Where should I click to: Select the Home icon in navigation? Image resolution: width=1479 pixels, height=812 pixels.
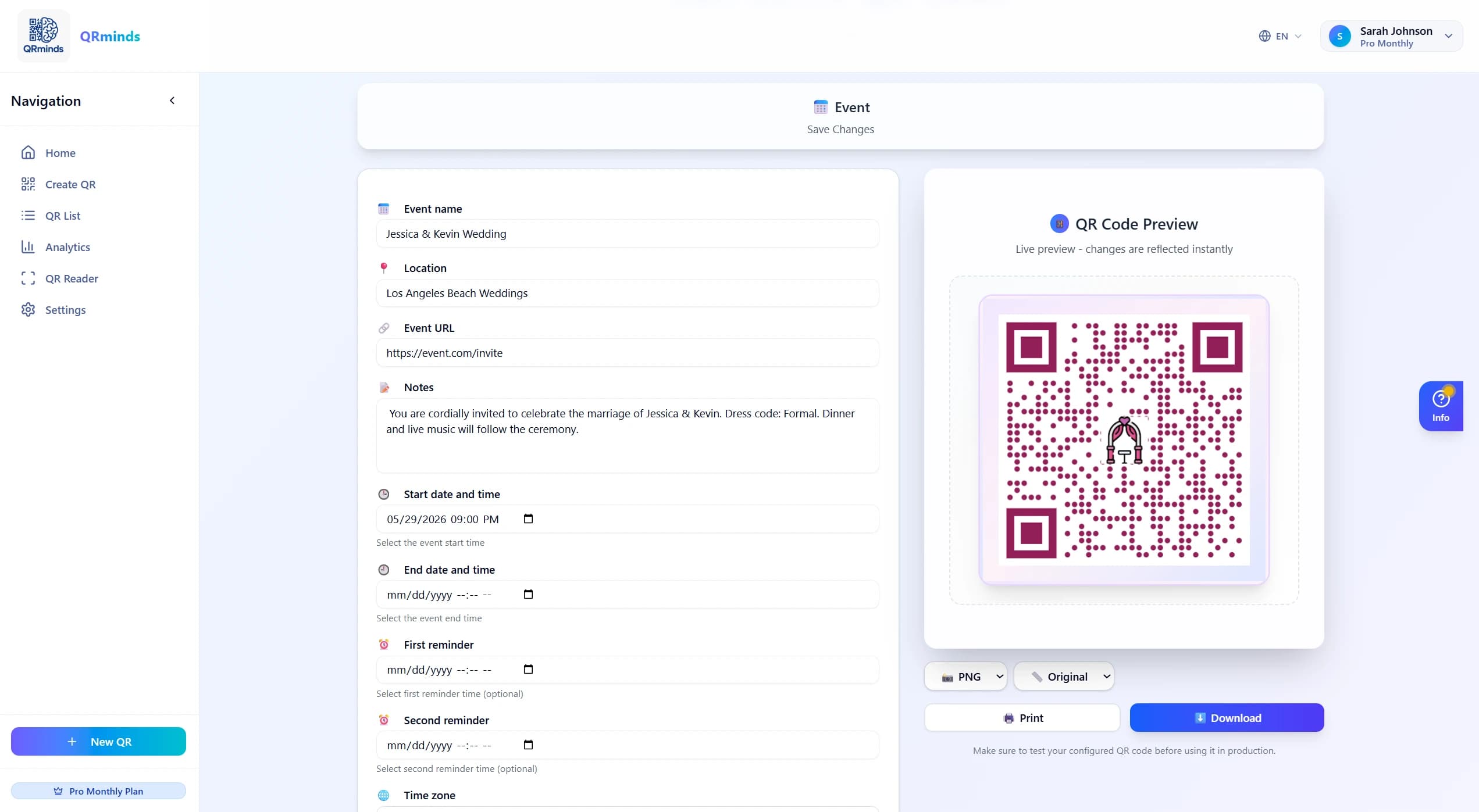pyautogui.click(x=28, y=152)
